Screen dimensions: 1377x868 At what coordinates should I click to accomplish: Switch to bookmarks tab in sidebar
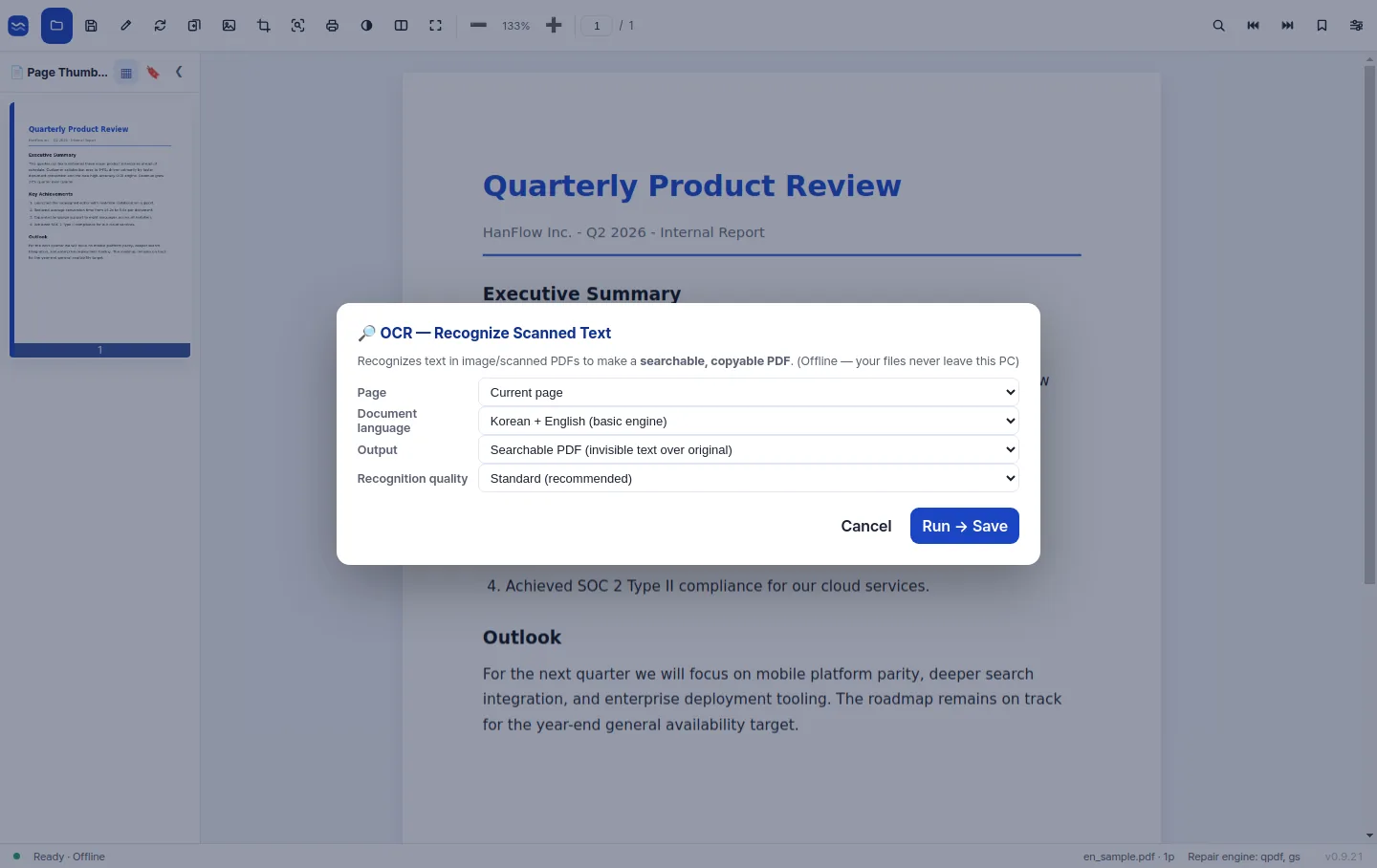pyautogui.click(x=153, y=73)
